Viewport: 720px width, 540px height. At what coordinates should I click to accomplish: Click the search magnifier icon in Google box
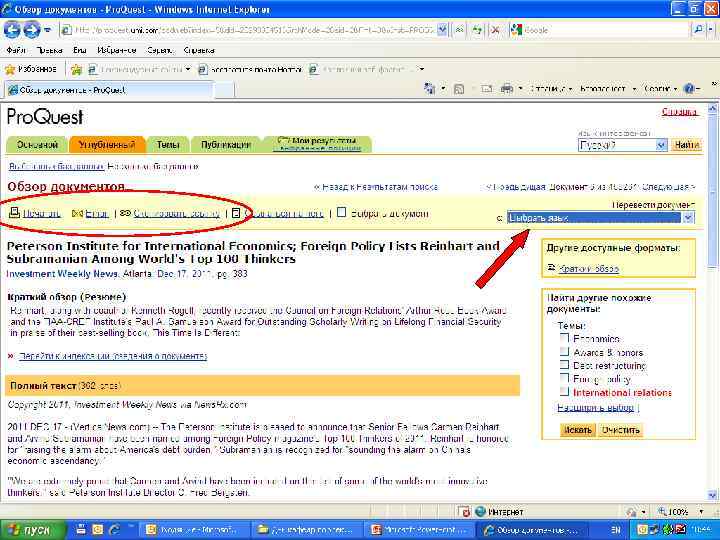[698, 30]
